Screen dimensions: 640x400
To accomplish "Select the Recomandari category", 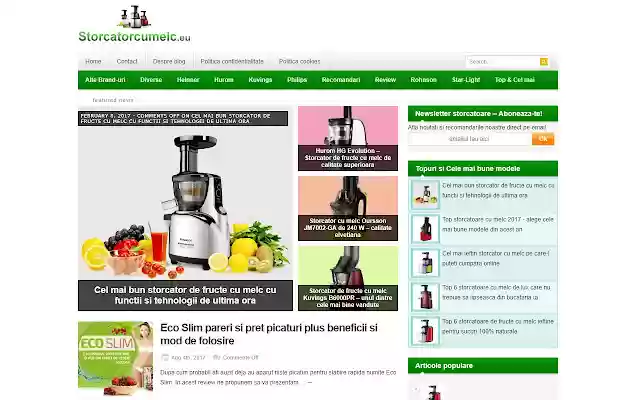I will 340,80.
